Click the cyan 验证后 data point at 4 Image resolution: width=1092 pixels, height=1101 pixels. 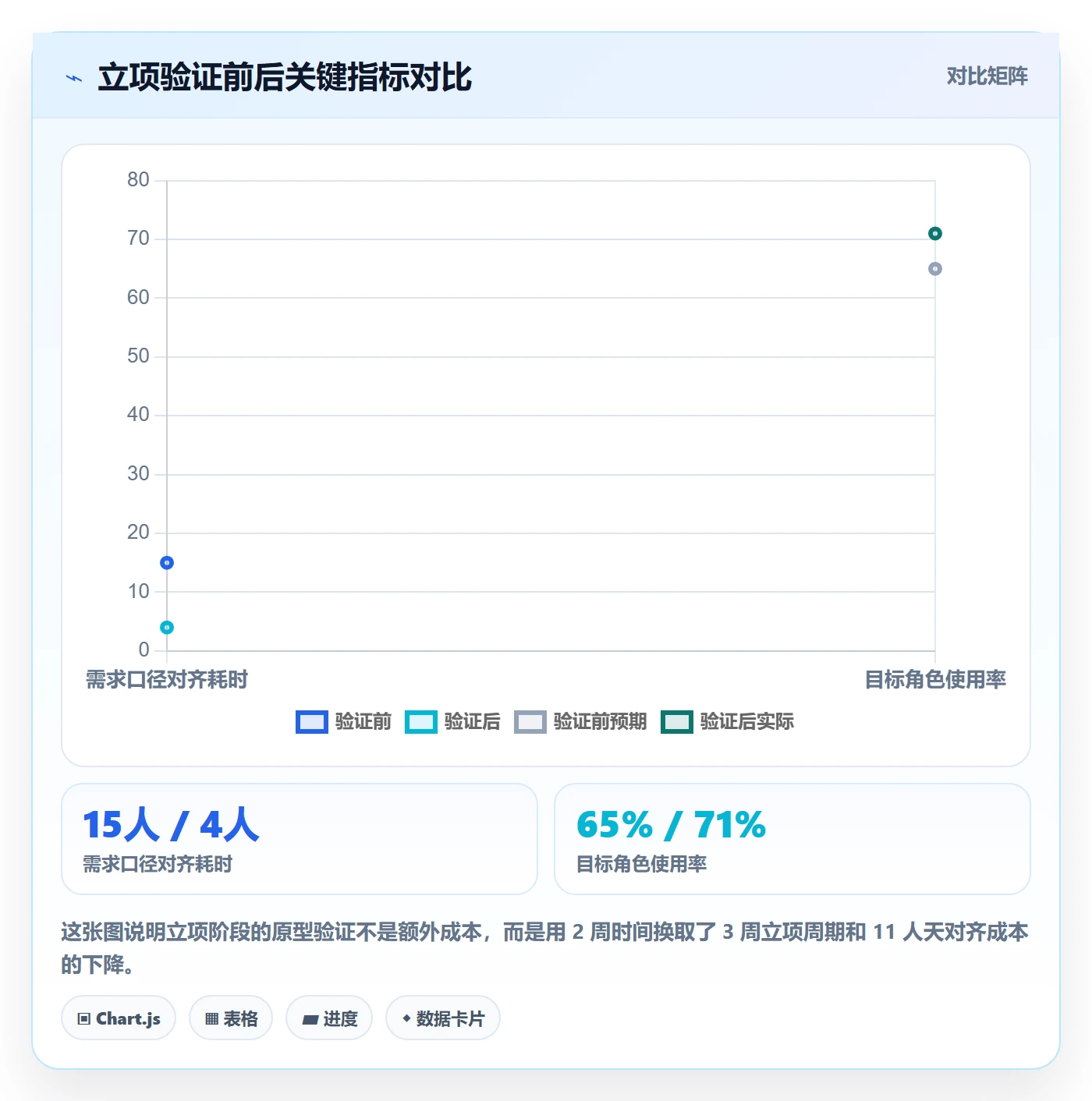pos(167,628)
